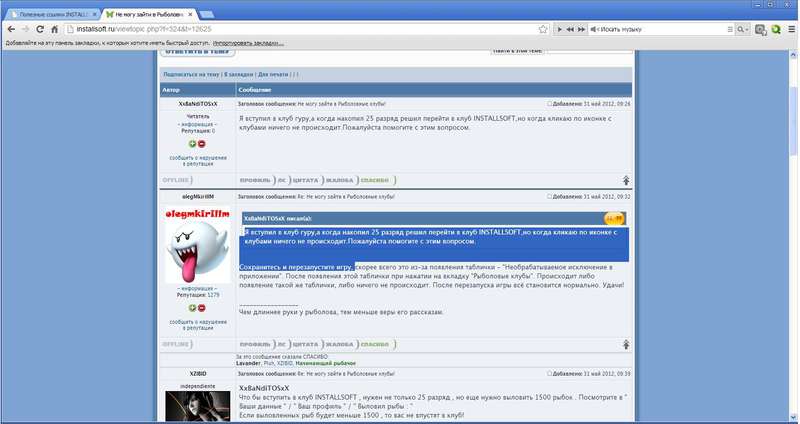This screenshot has height=424, width=800.
Task: Click информация link under olegMkirillM avatar
Action: click(197, 288)
